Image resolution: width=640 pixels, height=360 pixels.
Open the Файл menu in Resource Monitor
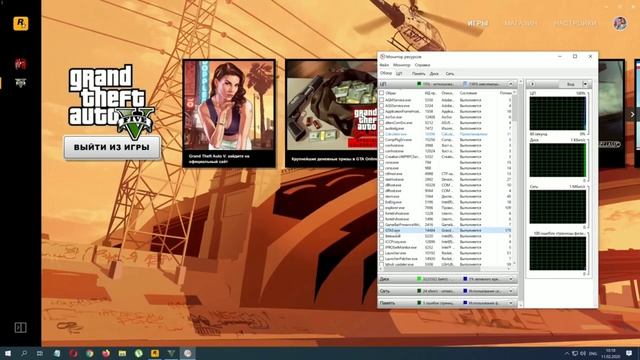(x=384, y=65)
